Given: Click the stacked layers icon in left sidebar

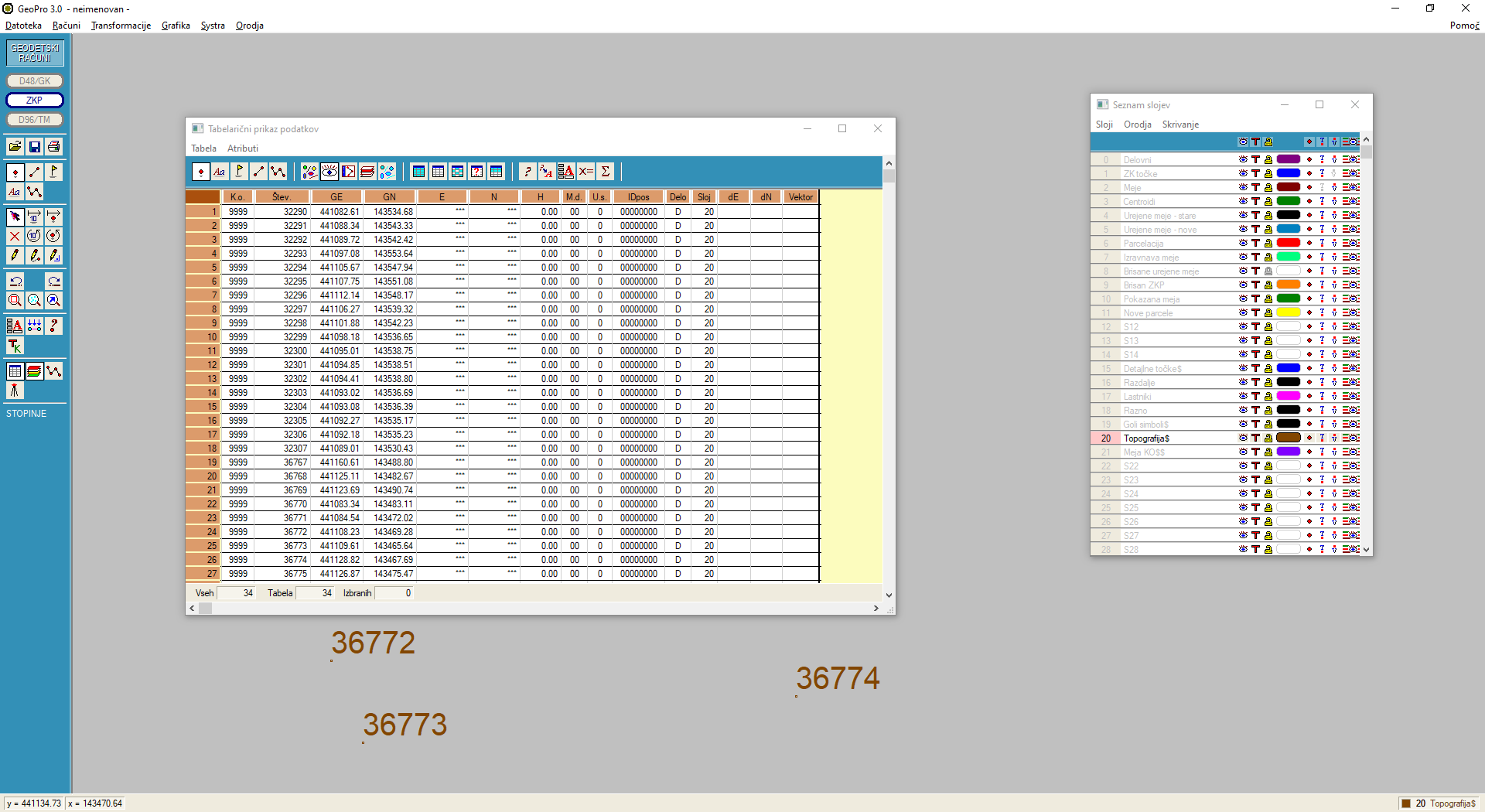Looking at the screenshot, I should pyautogui.click(x=34, y=372).
